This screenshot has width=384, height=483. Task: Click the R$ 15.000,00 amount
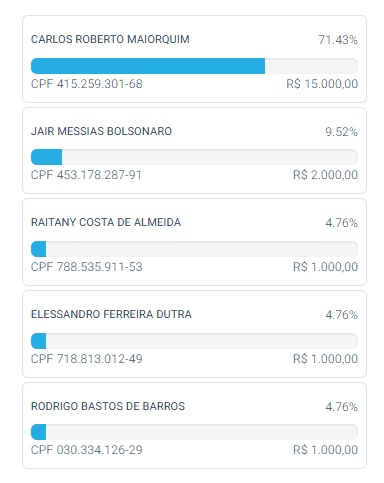click(x=322, y=84)
